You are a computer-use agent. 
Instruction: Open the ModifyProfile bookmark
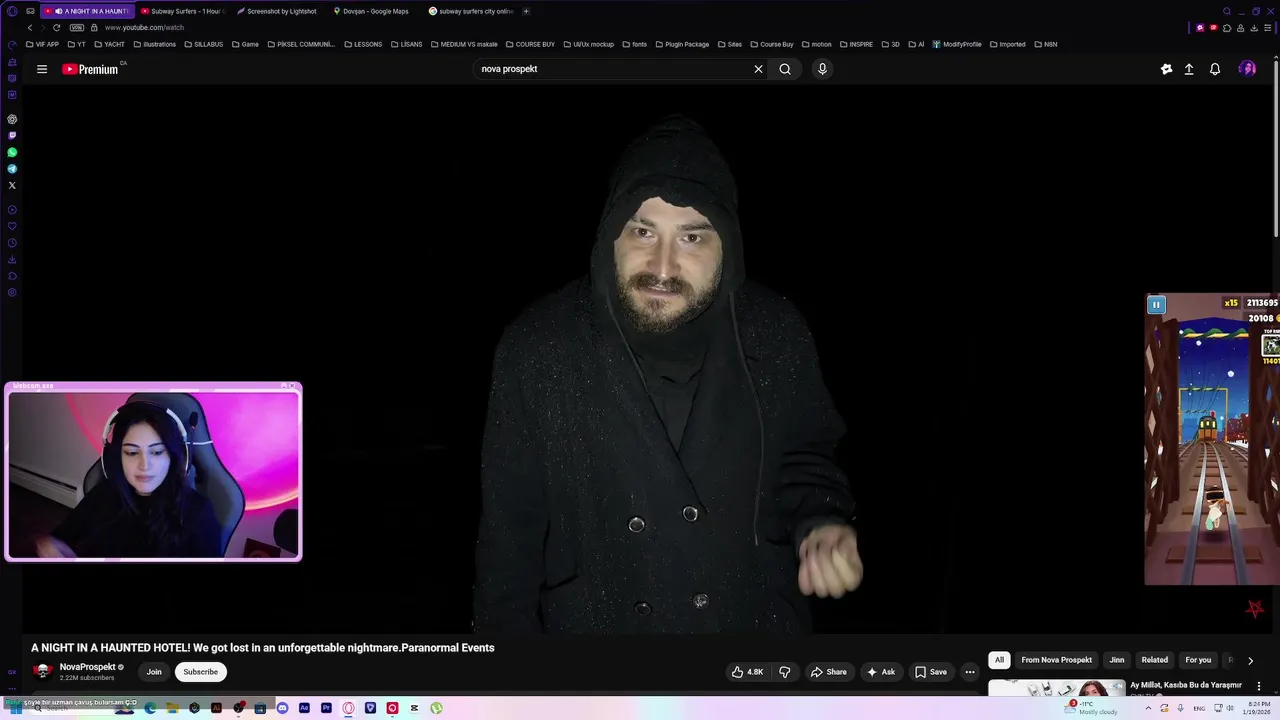click(957, 44)
